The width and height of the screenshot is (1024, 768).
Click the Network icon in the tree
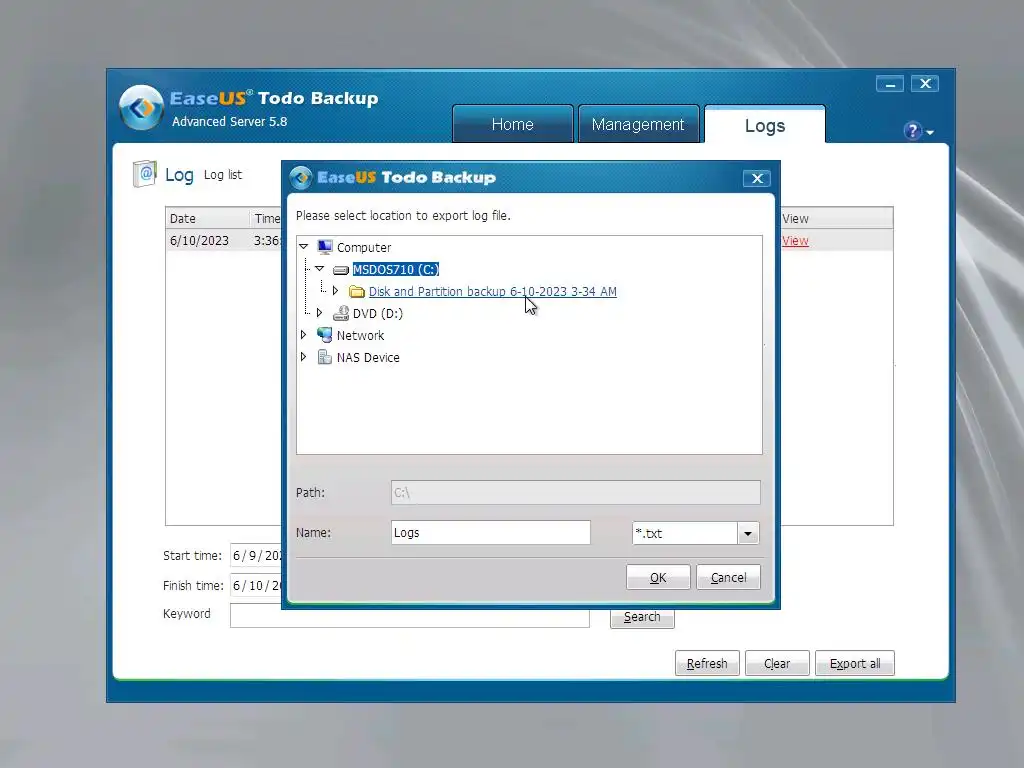pos(325,335)
